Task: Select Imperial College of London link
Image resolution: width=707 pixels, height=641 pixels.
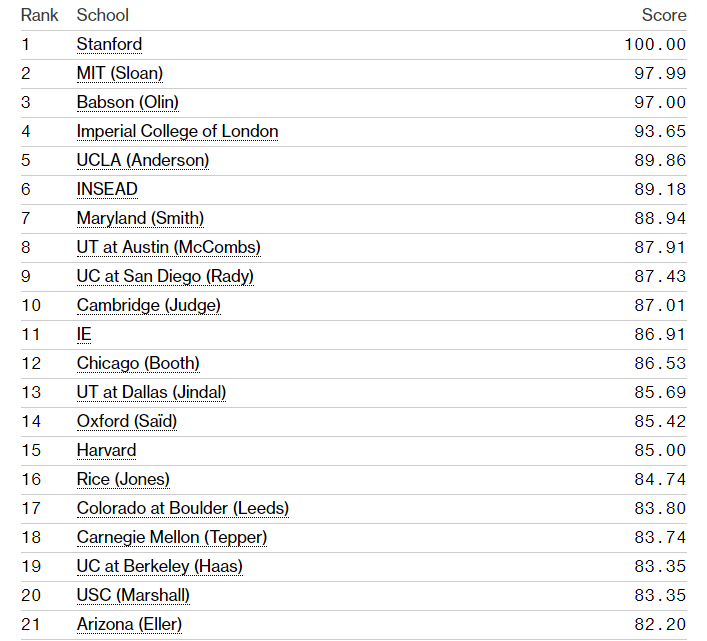Action: point(177,131)
